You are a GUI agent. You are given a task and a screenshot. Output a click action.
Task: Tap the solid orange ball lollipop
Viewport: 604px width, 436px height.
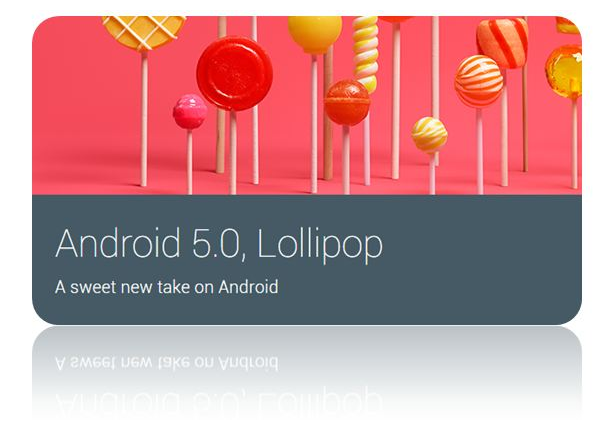(347, 102)
